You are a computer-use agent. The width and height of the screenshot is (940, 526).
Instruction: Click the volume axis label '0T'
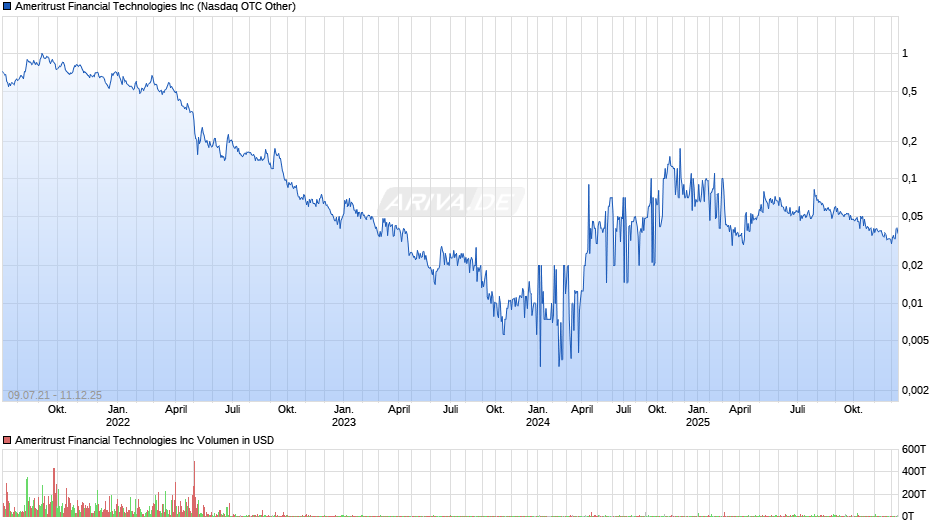pyautogui.click(x=908, y=516)
